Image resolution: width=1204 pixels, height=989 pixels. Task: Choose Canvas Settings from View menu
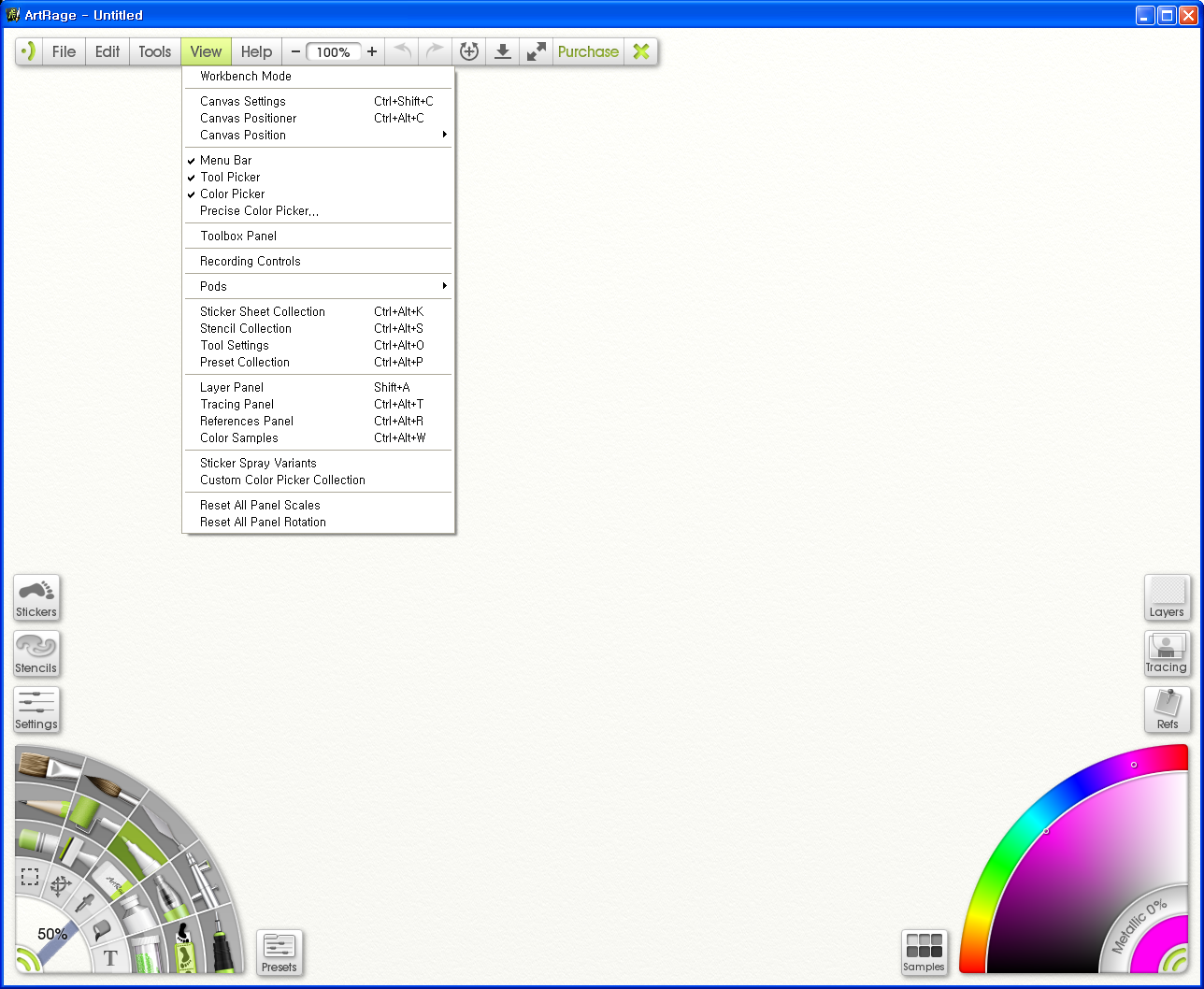[318, 101]
